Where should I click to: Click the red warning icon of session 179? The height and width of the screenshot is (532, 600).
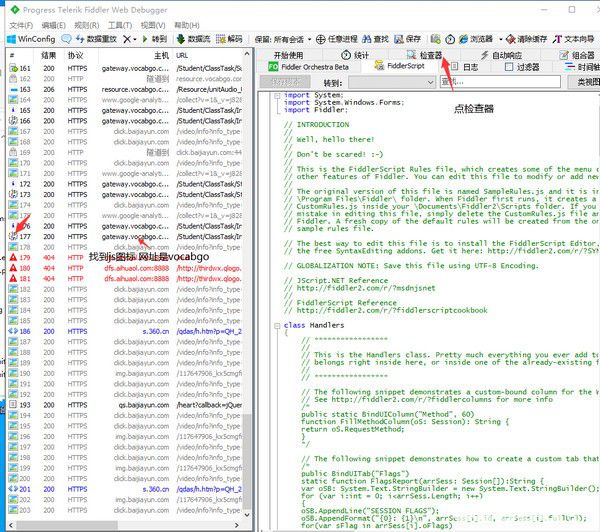point(13,258)
